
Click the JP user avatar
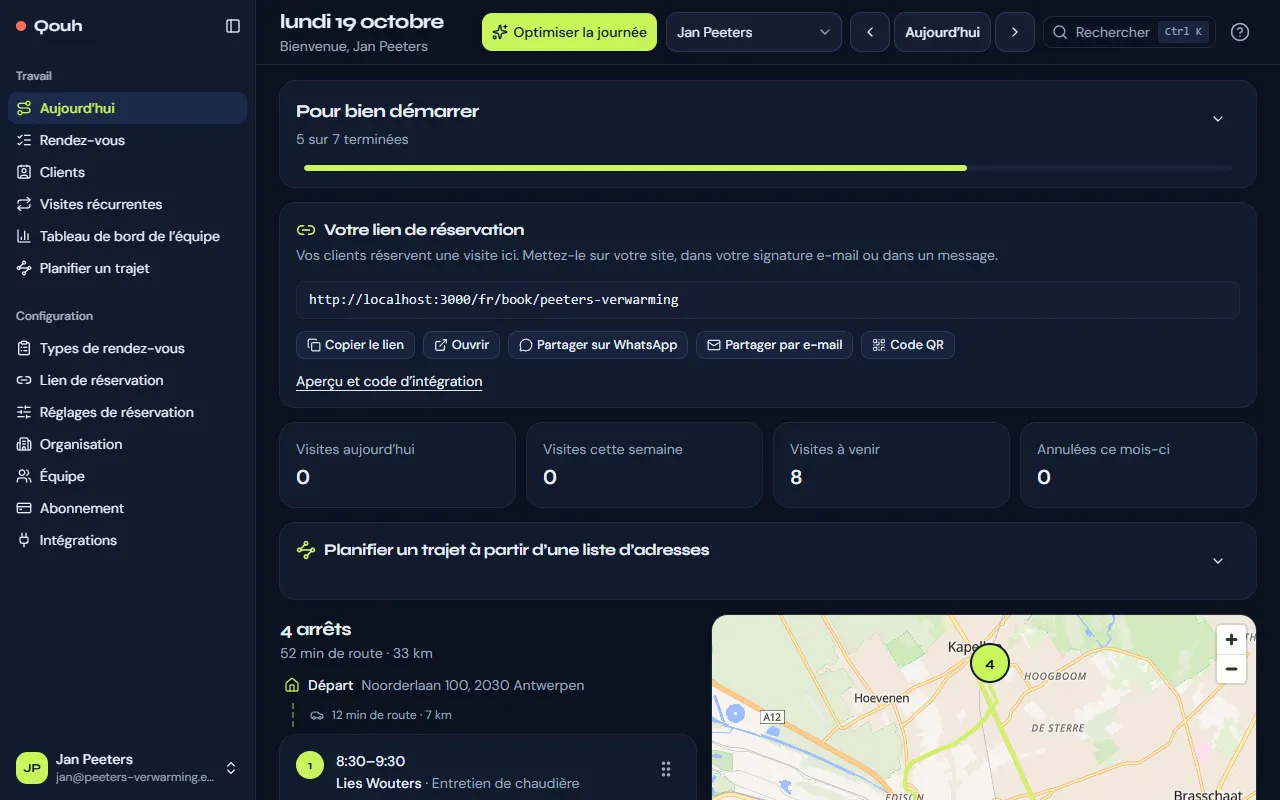click(x=32, y=768)
